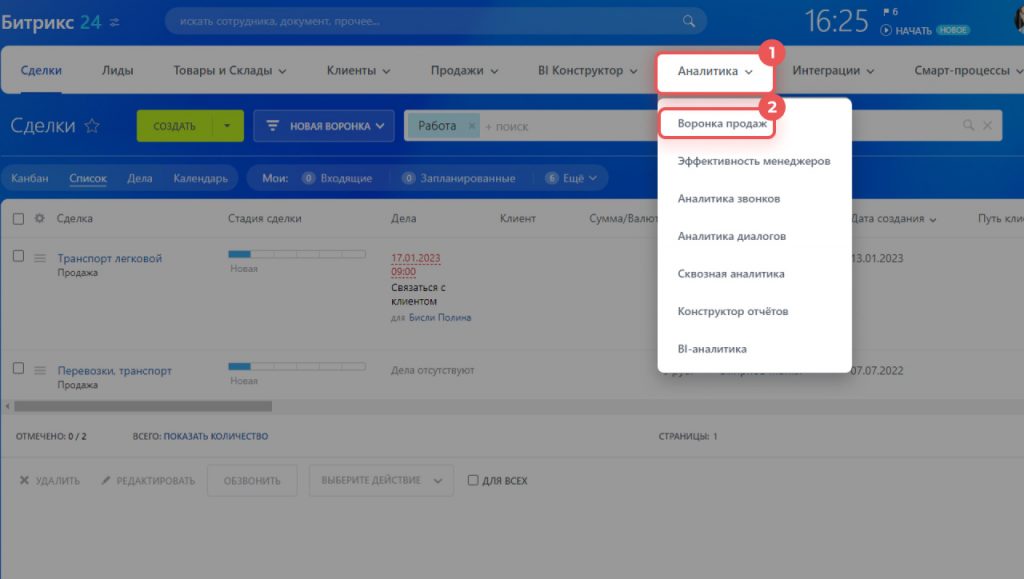Click stage progress bar of Транспорт легковой
1024x579 pixels.
(x=296, y=254)
